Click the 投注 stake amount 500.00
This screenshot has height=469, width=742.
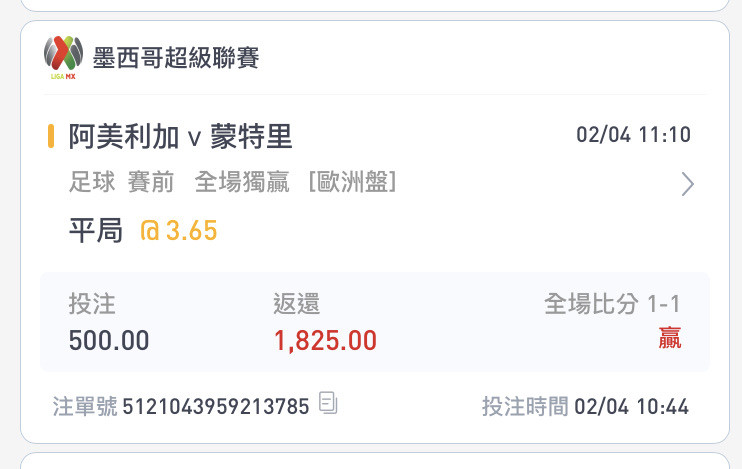pyautogui.click(x=109, y=340)
